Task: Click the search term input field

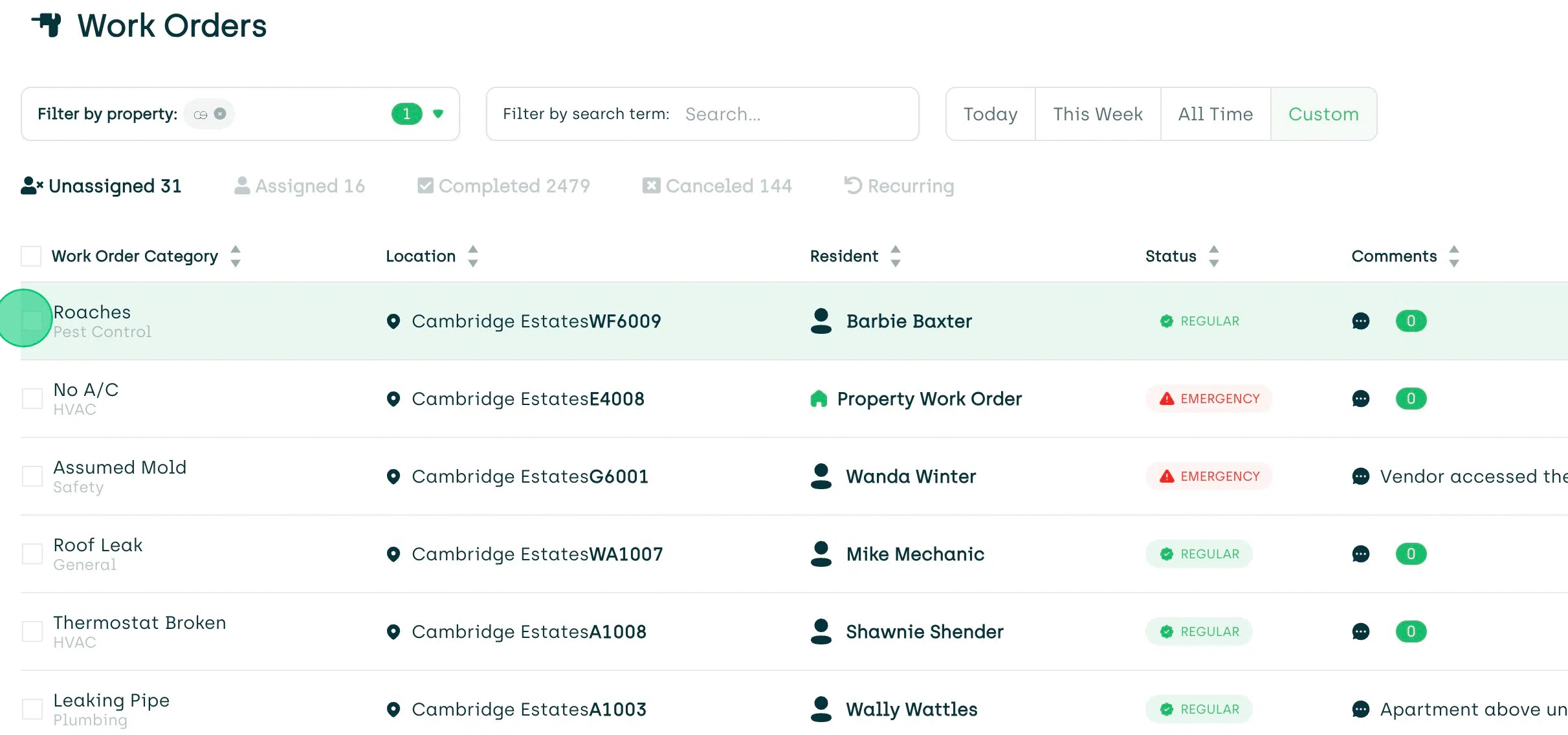Action: 790,114
